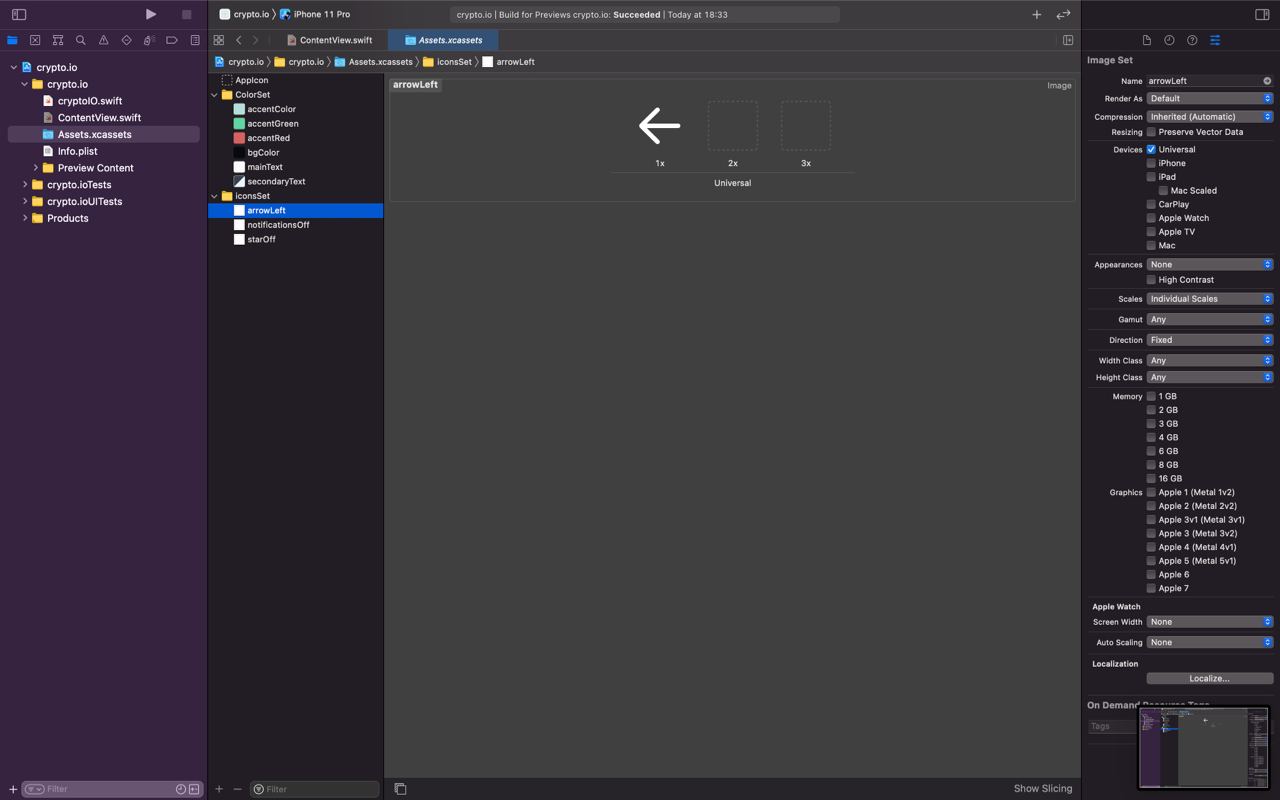This screenshot has height=800, width=1280.
Task: Select the accentGreen color asset
Action: [272, 124]
